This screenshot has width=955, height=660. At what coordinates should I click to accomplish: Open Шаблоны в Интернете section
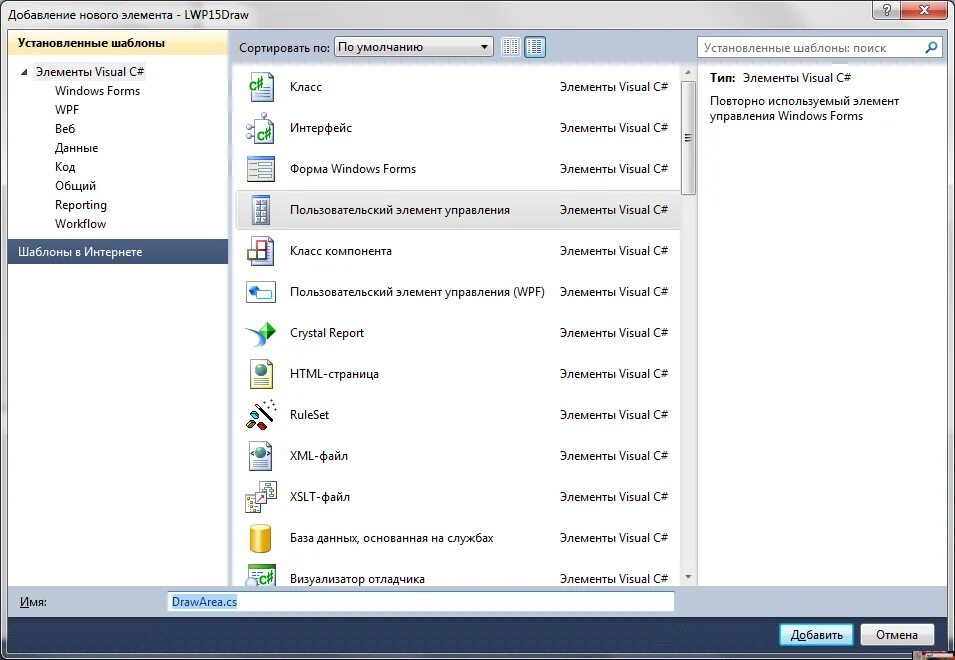pos(118,251)
